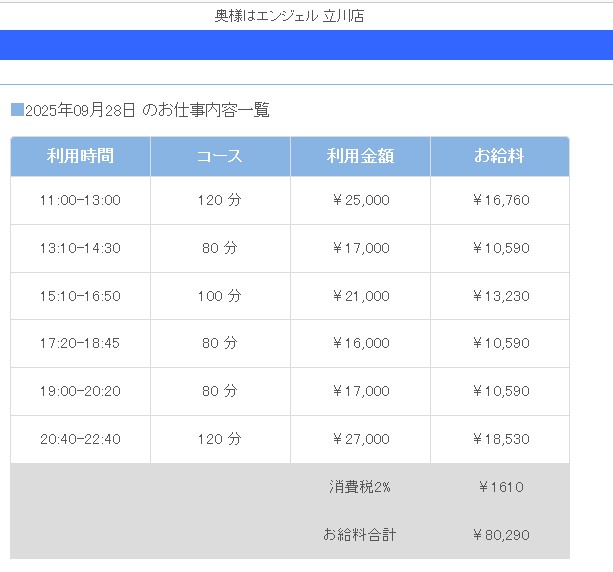Click the solid blue banner bar
The height and width of the screenshot is (572, 613).
306,45
